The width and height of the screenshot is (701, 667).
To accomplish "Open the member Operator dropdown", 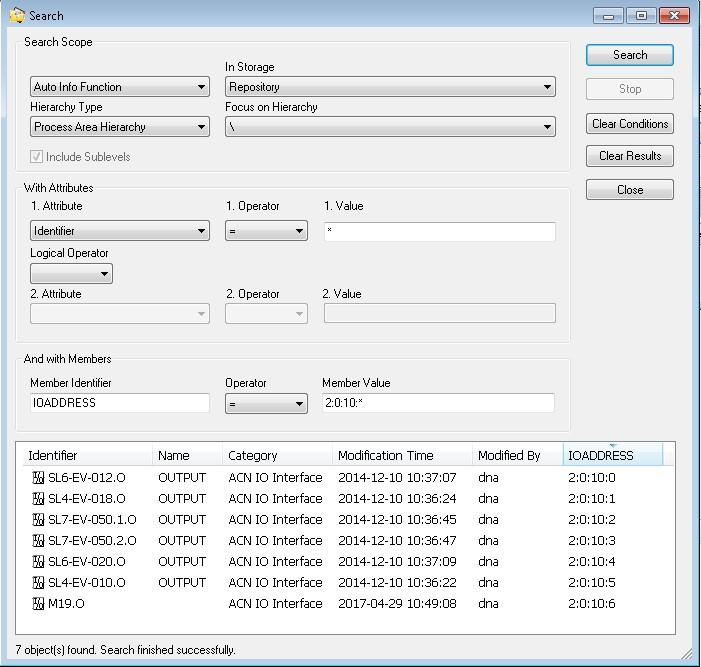I will tap(266, 404).
